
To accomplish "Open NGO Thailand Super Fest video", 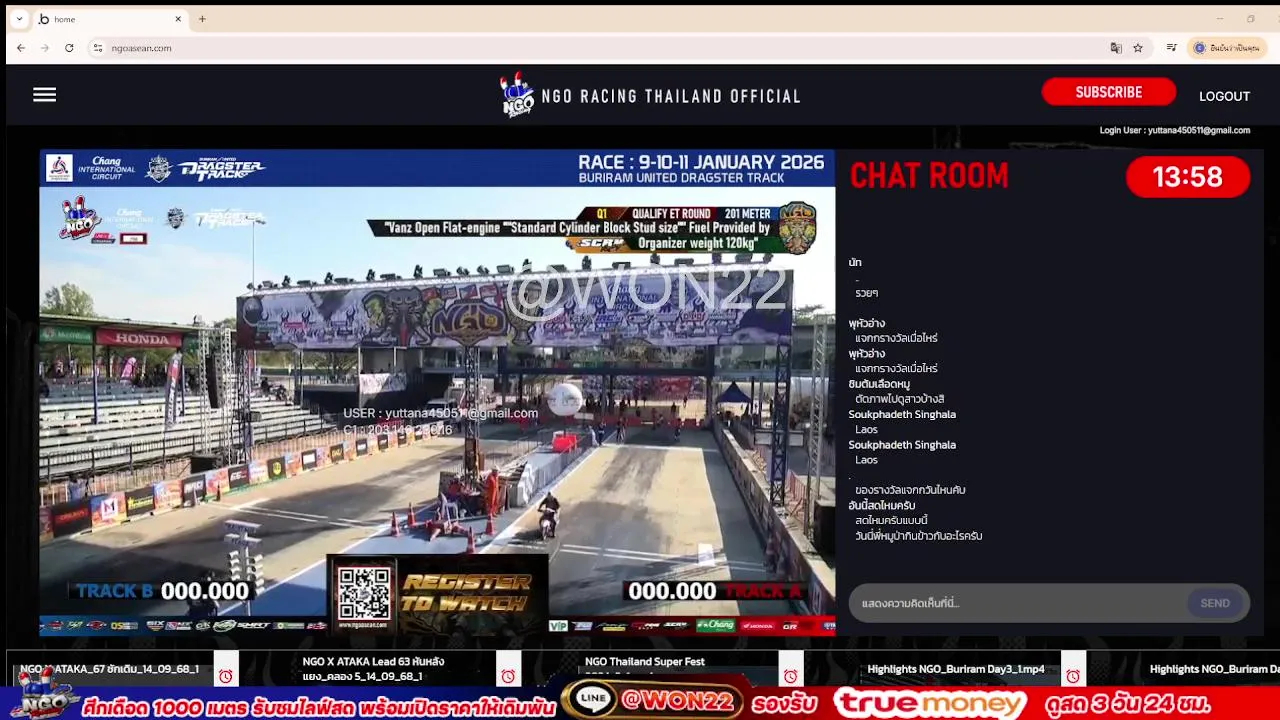I will pos(645,662).
